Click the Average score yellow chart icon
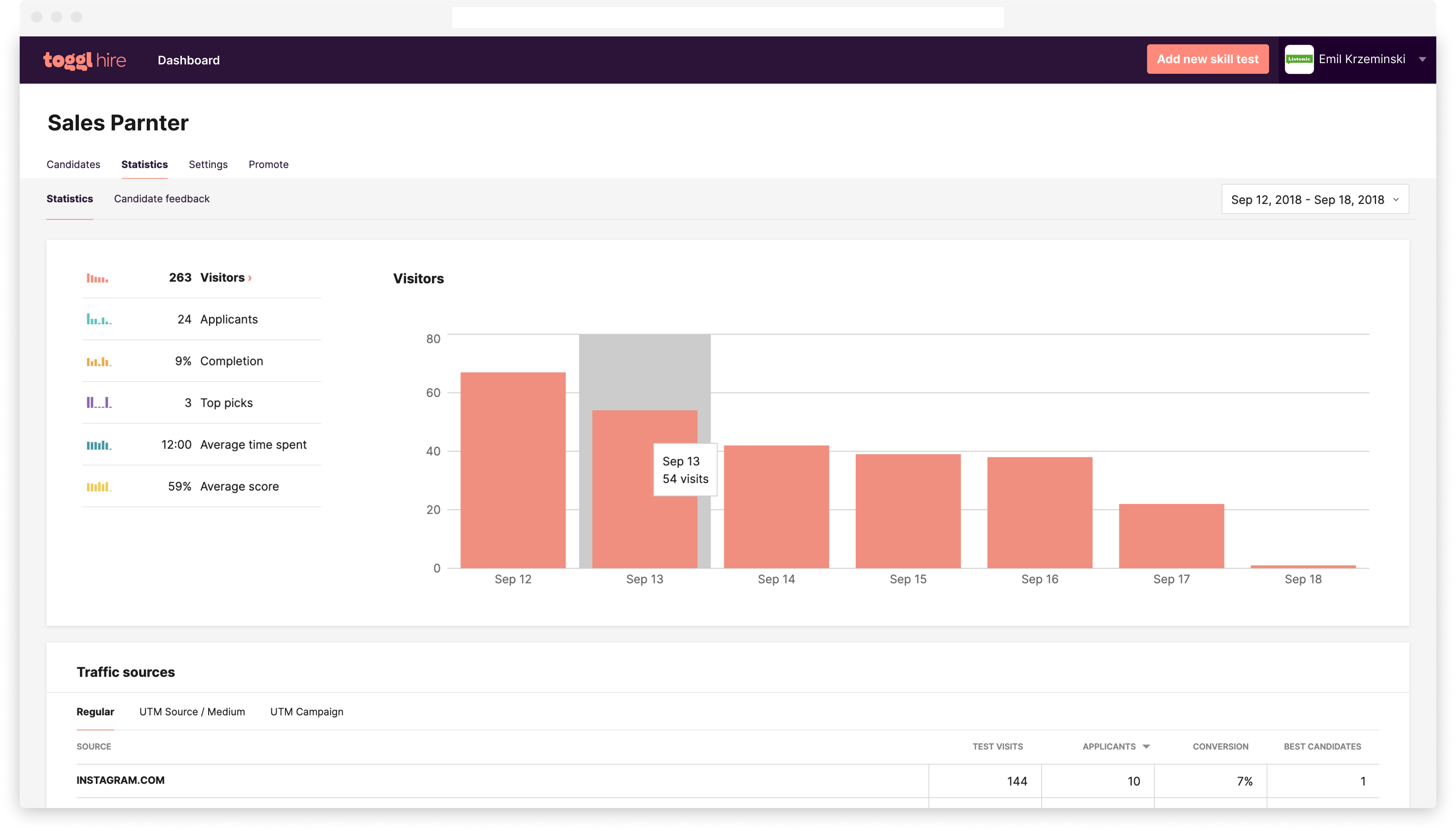The width and height of the screenshot is (1456, 831). (x=98, y=486)
